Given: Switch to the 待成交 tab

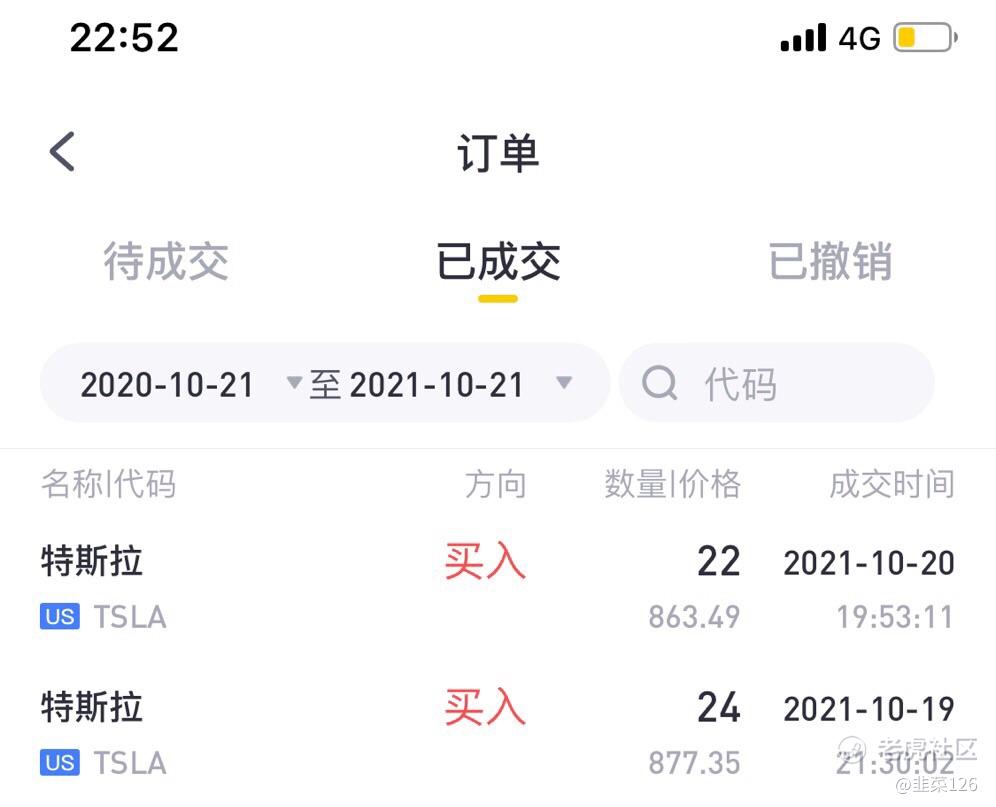Looking at the screenshot, I should tap(166, 261).
